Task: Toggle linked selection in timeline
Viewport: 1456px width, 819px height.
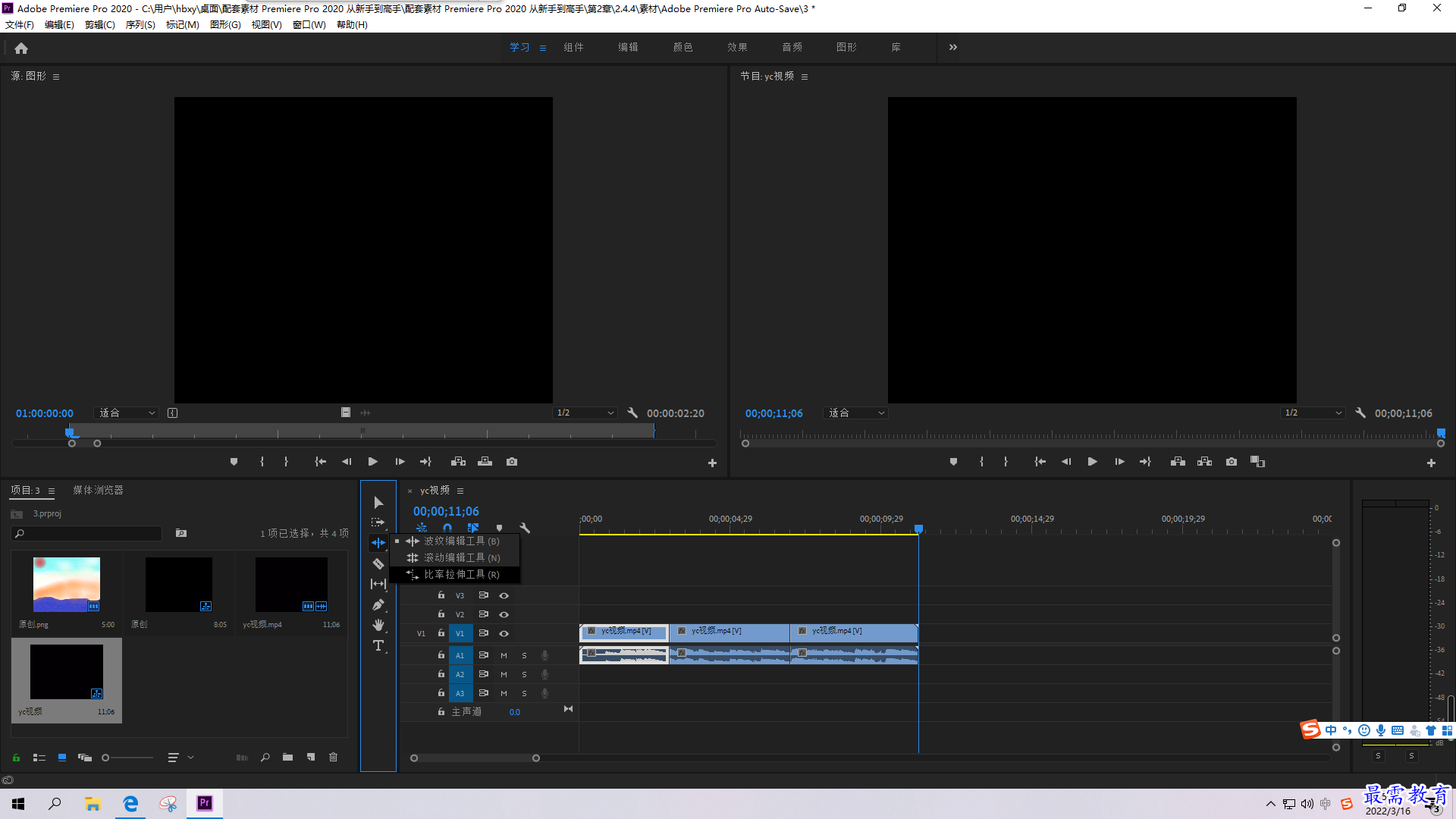Action: [473, 528]
